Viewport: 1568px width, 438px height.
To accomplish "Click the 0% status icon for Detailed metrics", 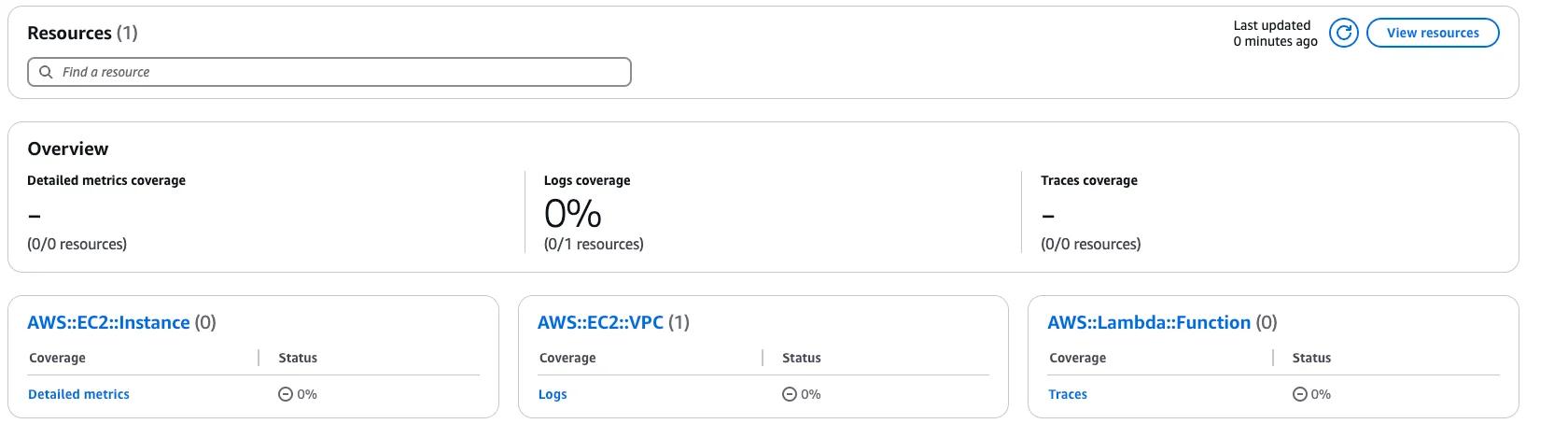I will 286,395.
